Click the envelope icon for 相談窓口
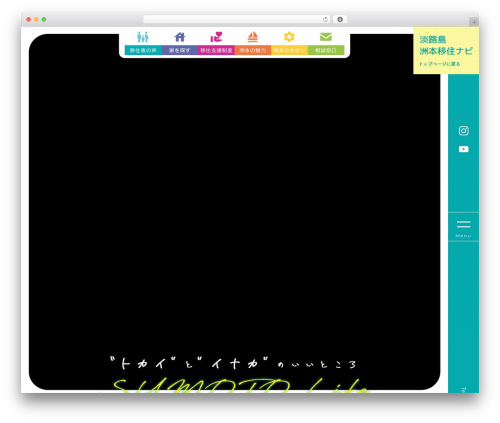Image resolution: width=500 pixels, height=423 pixels. tap(326, 37)
